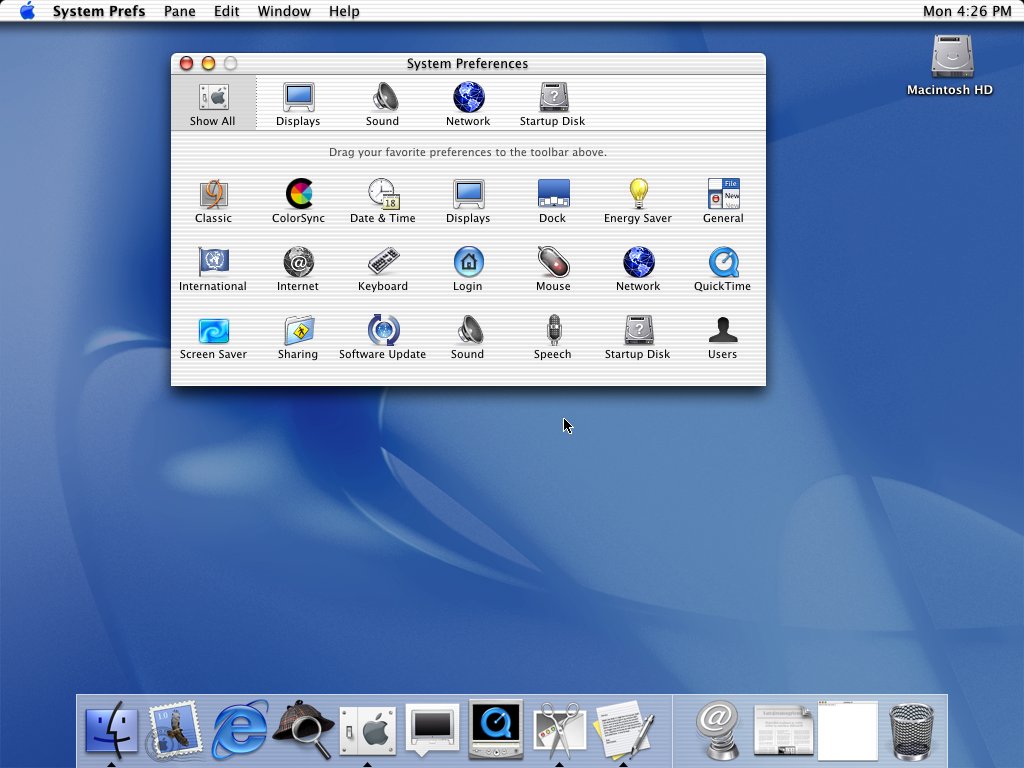Open Sound from the favorites toolbar
Viewport: 1024px width, 768px height.
[x=382, y=104]
